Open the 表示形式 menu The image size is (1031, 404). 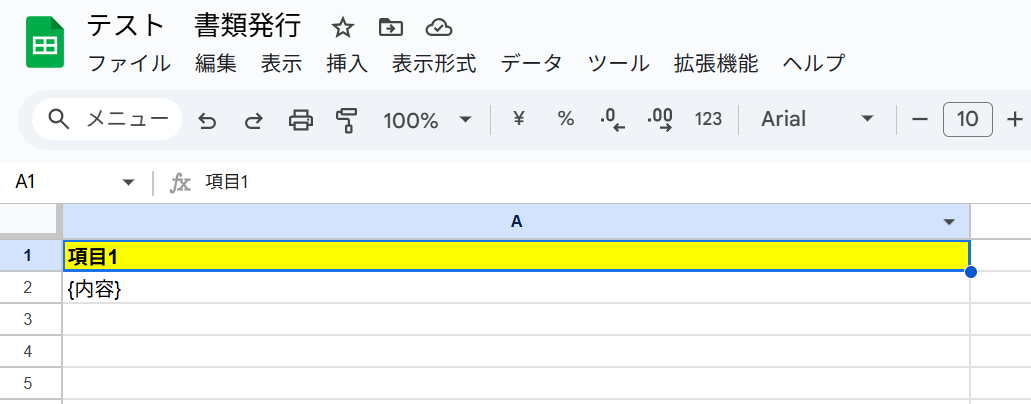point(434,64)
